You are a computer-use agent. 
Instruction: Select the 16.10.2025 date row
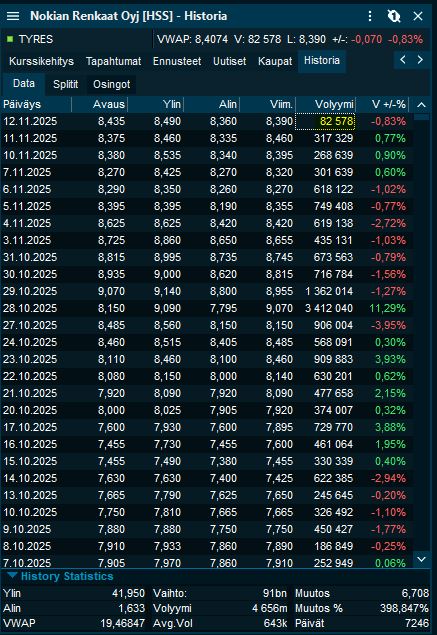click(x=207, y=445)
